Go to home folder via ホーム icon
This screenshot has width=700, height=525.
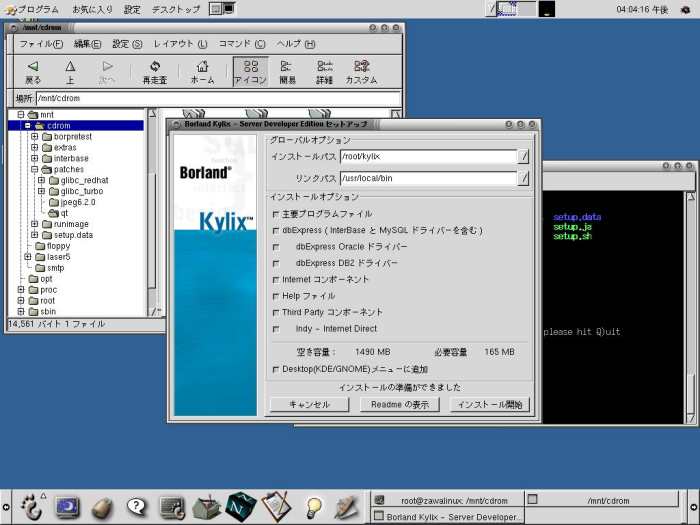click(x=203, y=72)
